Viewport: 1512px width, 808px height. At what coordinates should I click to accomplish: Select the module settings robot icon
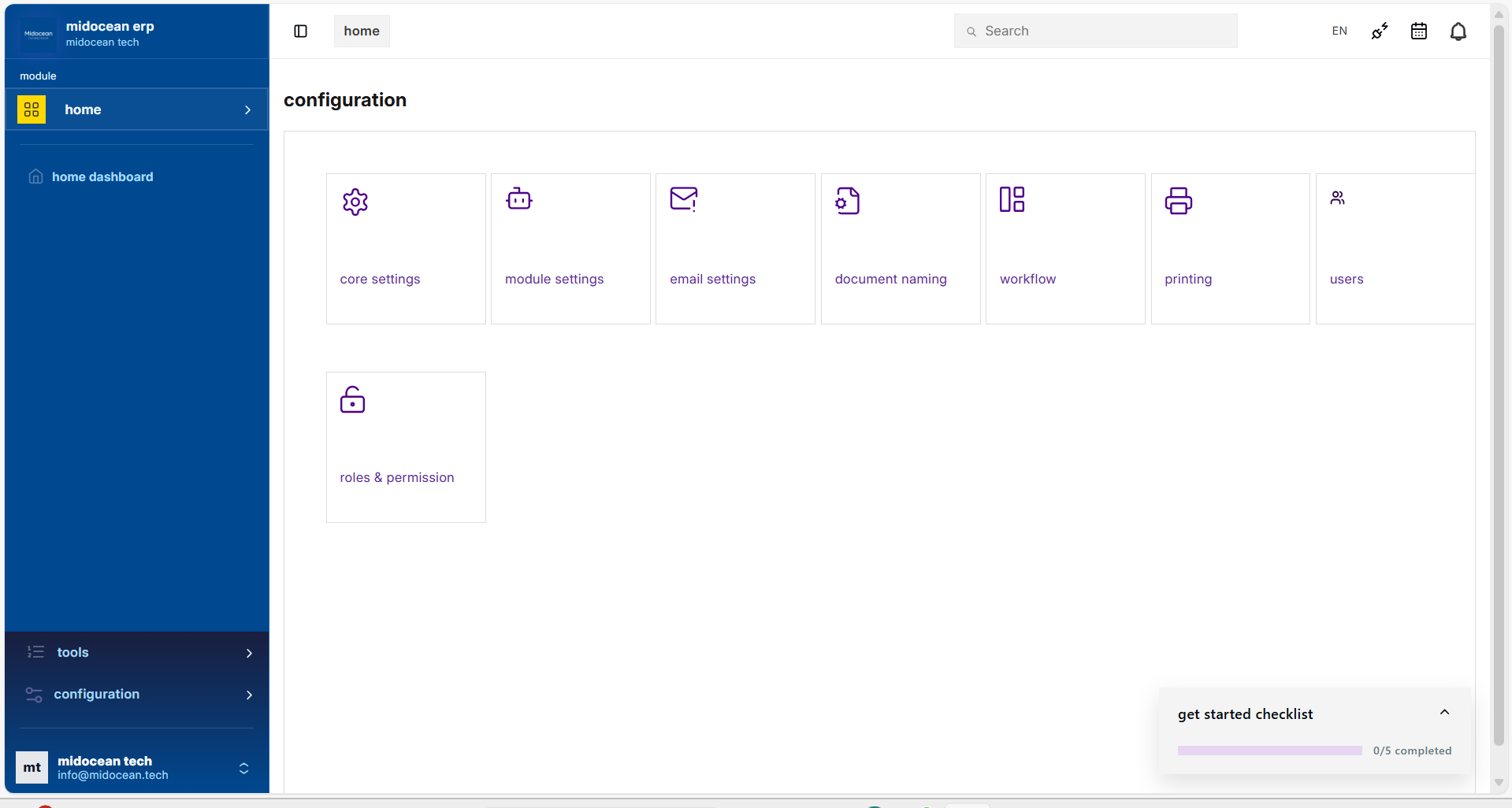(518, 198)
